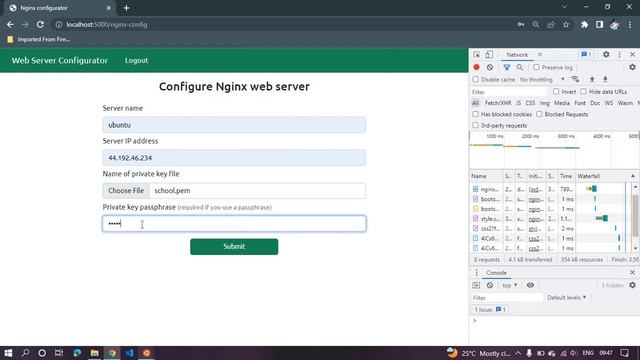Enable the Preserve log checkbox
Image resolution: width=640 pixels, height=360 pixels.
click(x=536, y=67)
